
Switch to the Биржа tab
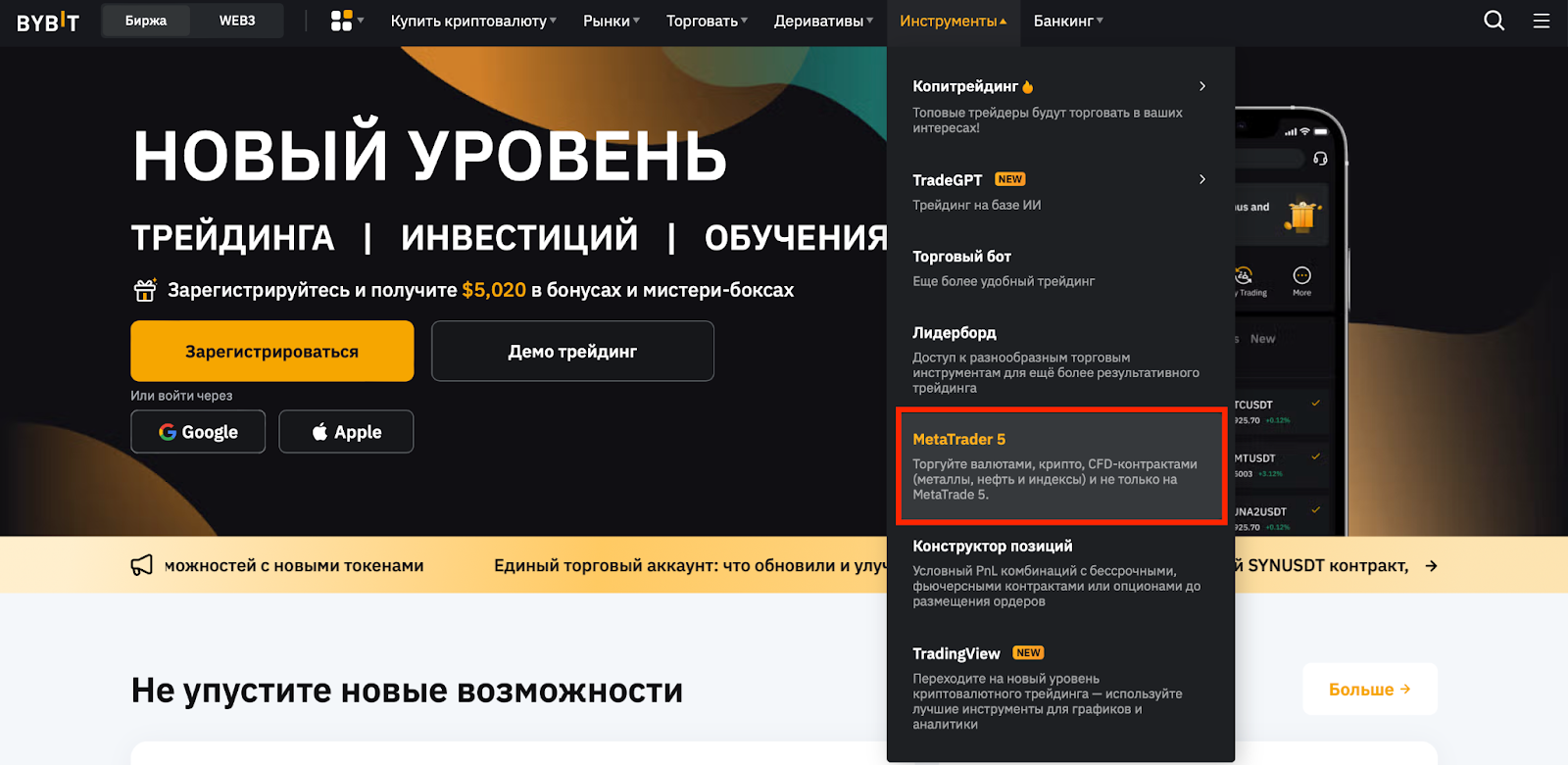[x=146, y=21]
